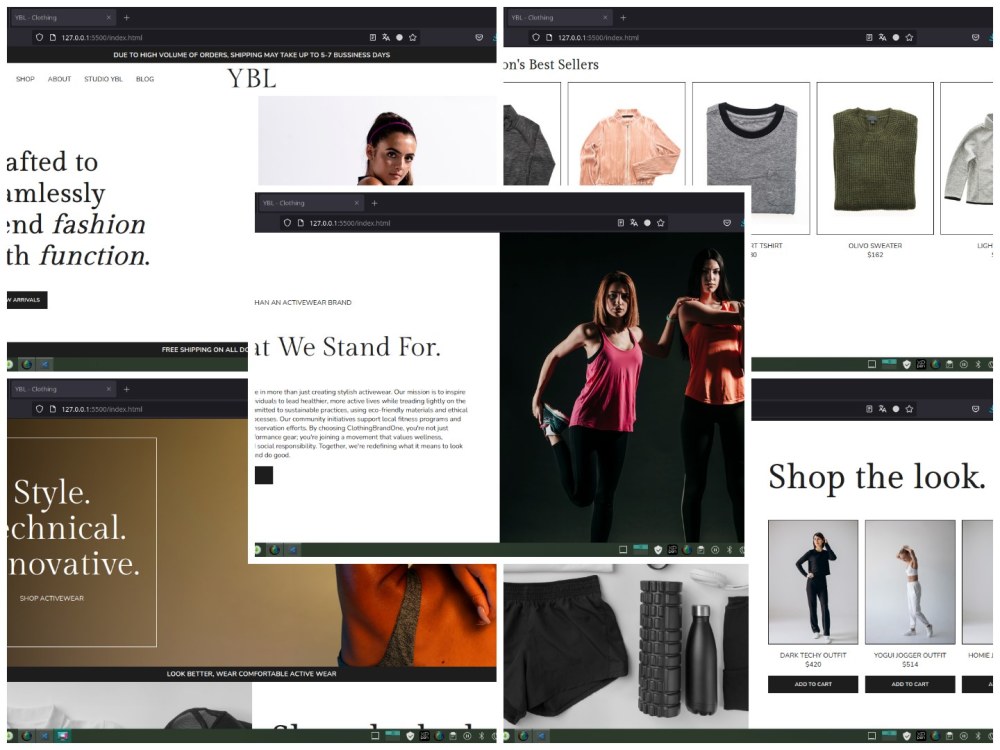Click the YBL logo in header
Image resolution: width=1000 pixels, height=750 pixels.
(252, 78)
